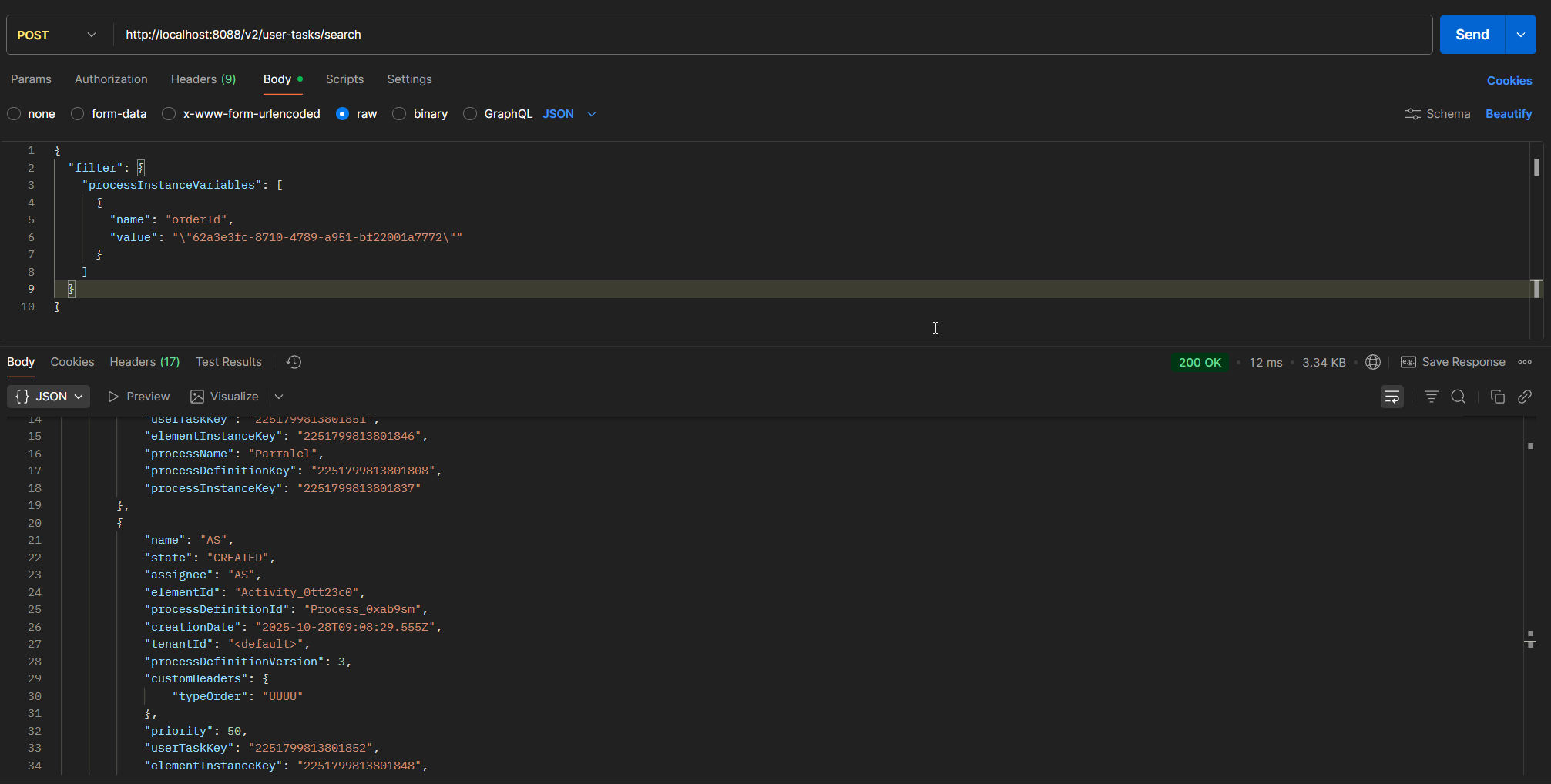Screen dimensions: 1551x784
Task: Open filter response icon
Action: [x=1431, y=397]
